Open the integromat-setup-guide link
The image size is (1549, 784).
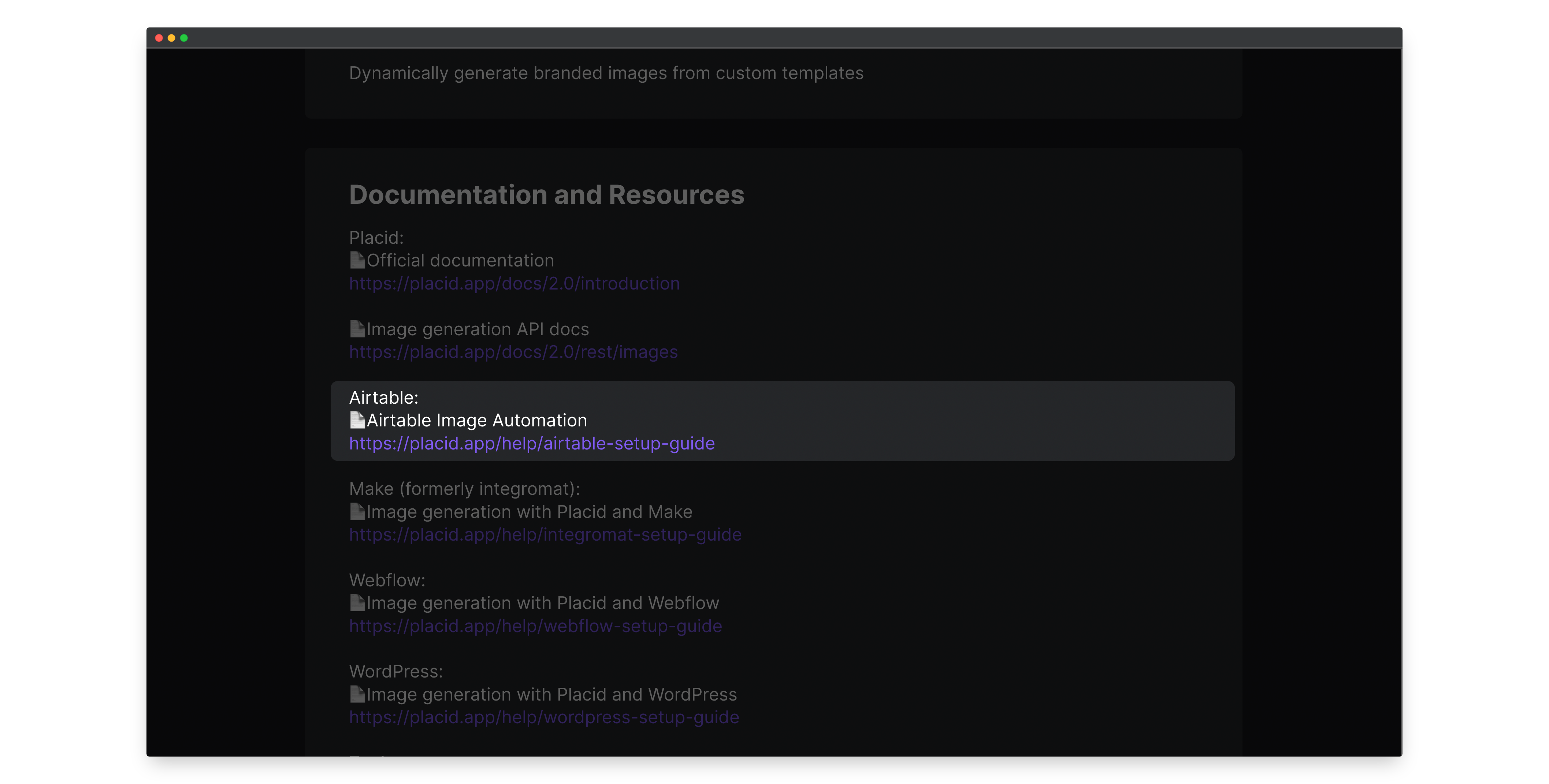pyautogui.click(x=545, y=534)
